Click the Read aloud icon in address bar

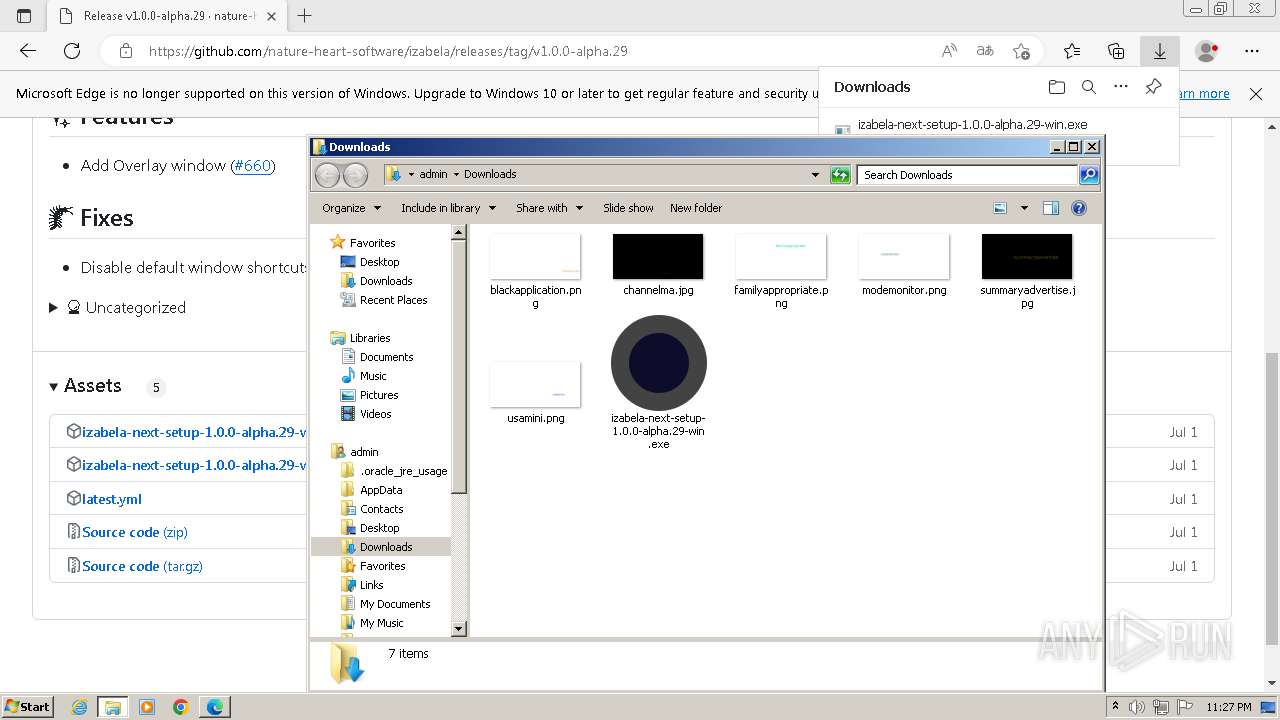coord(949,51)
